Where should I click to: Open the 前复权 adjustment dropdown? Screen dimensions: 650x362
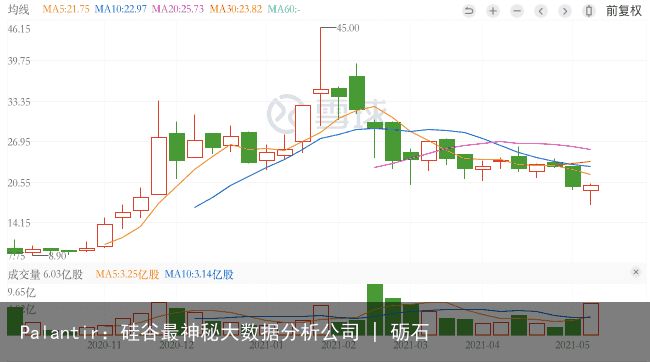click(624, 11)
